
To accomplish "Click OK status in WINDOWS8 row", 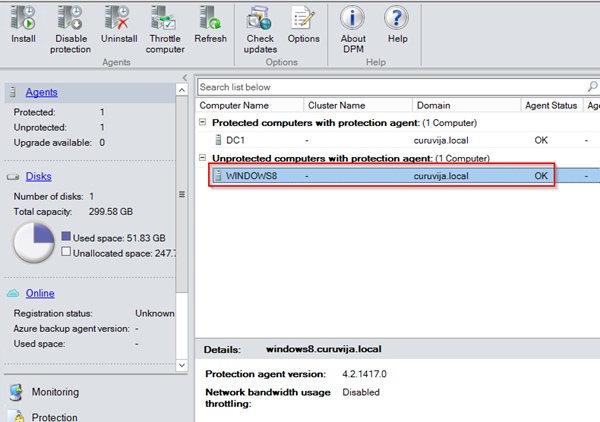I will pyautogui.click(x=541, y=176).
